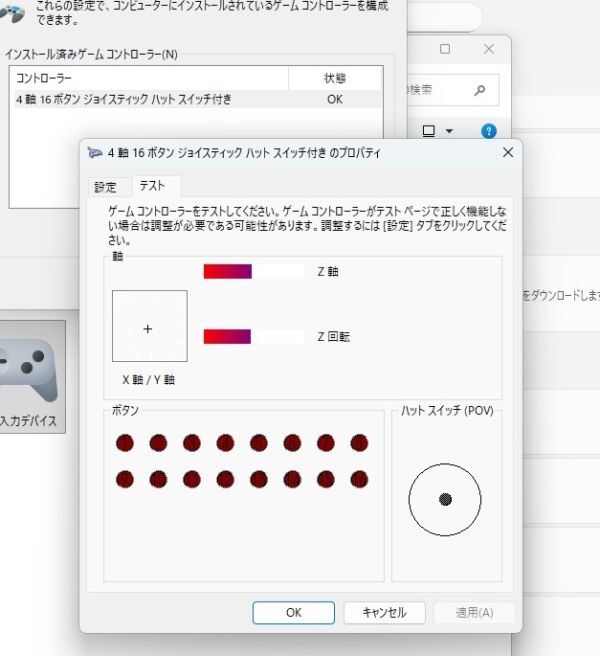Switch to the 設定 tab
The height and width of the screenshot is (656, 600).
[105, 187]
